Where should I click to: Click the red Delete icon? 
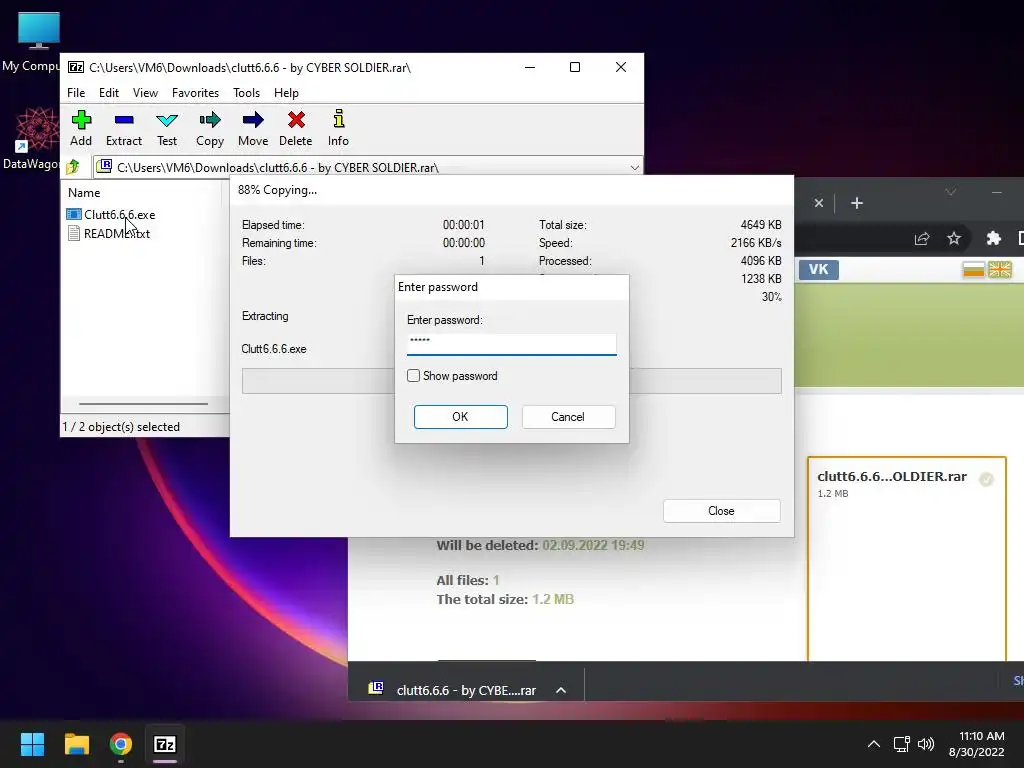coord(296,129)
